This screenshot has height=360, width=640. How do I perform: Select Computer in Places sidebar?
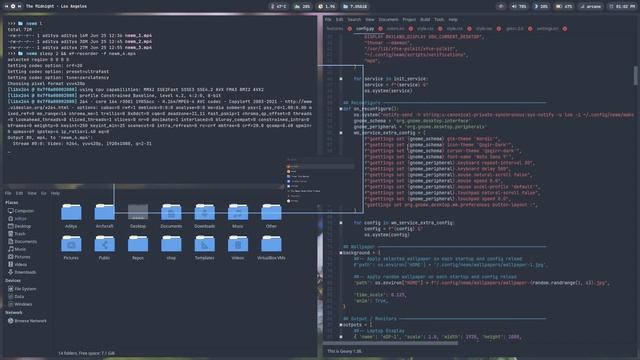click(x=21, y=211)
